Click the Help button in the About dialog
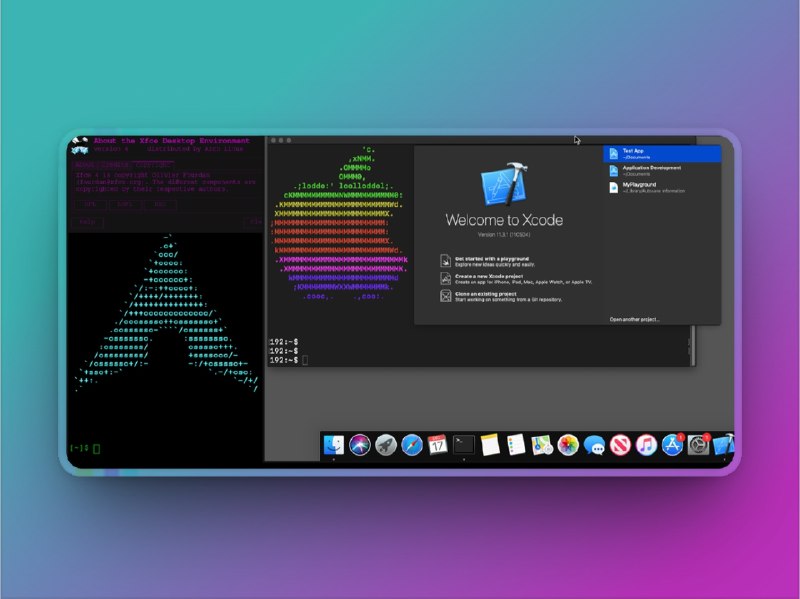Viewport: 800px width, 599px height. (88, 221)
